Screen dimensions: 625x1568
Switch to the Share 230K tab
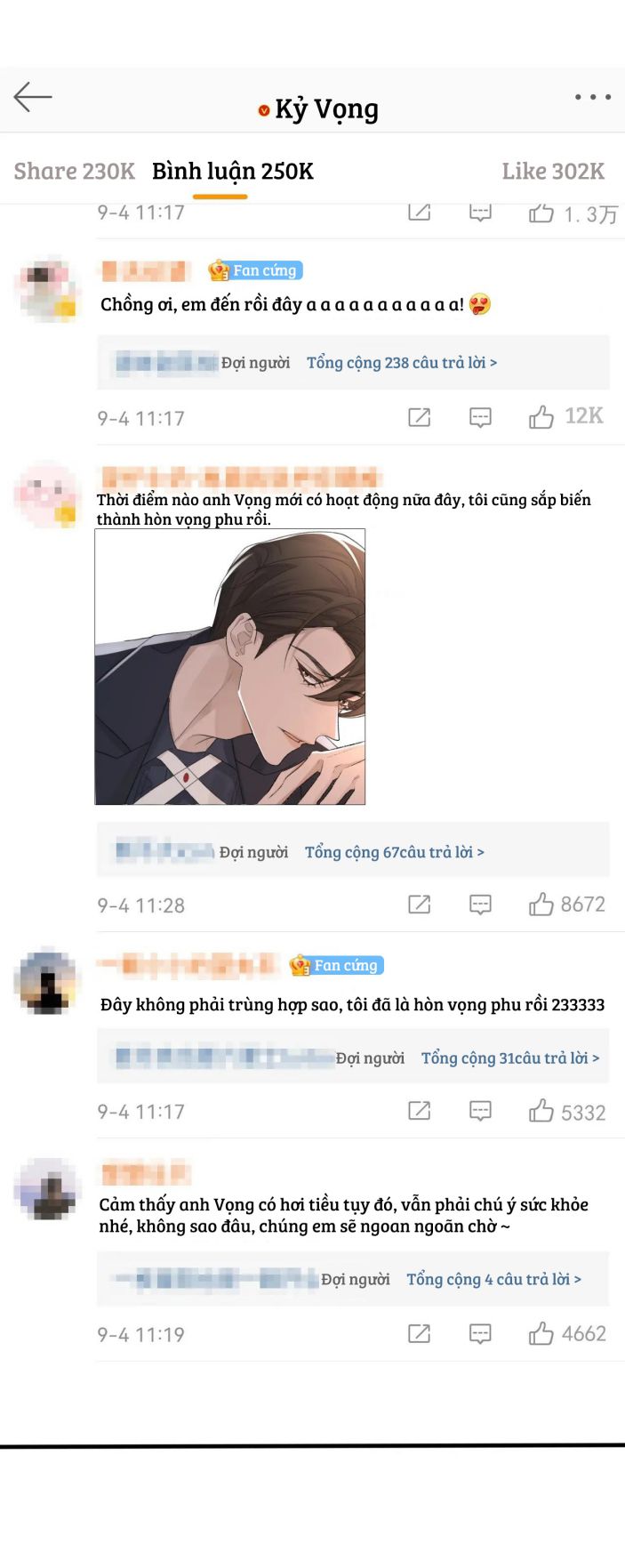tap(75, 171)
